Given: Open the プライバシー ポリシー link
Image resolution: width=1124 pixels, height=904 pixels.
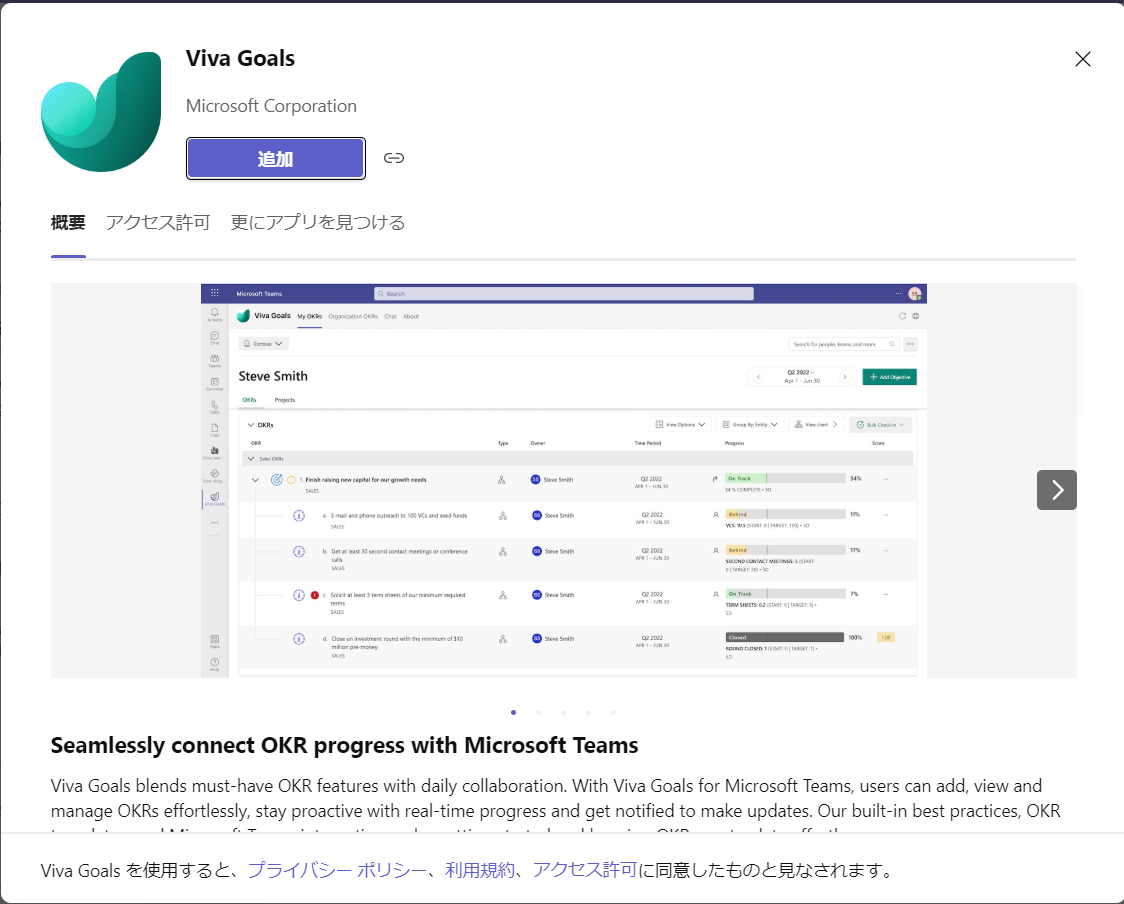Looking at the screenshot, I should [x=337, y=870].
